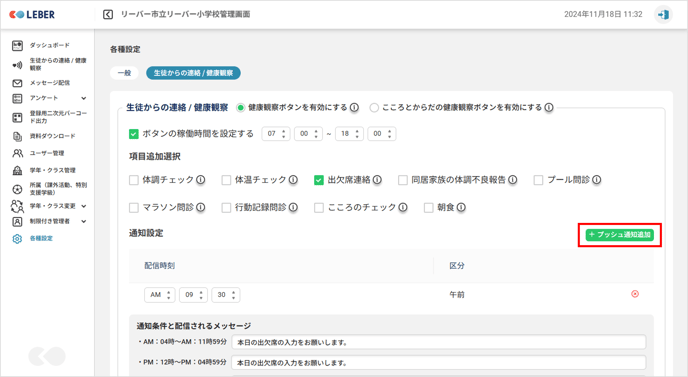The height and width of the screenshot is (377, 688).
Task: Click the logout icon at top right
Action: pos(663,14)
